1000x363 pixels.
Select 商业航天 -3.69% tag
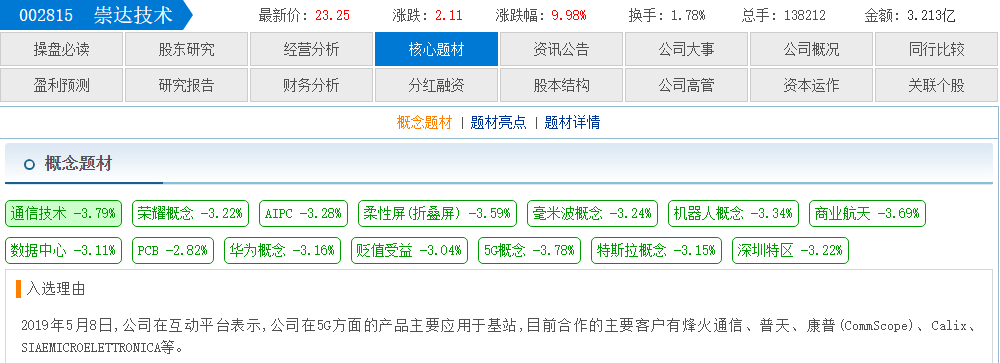pyautogui.click(x=867, y=214)
